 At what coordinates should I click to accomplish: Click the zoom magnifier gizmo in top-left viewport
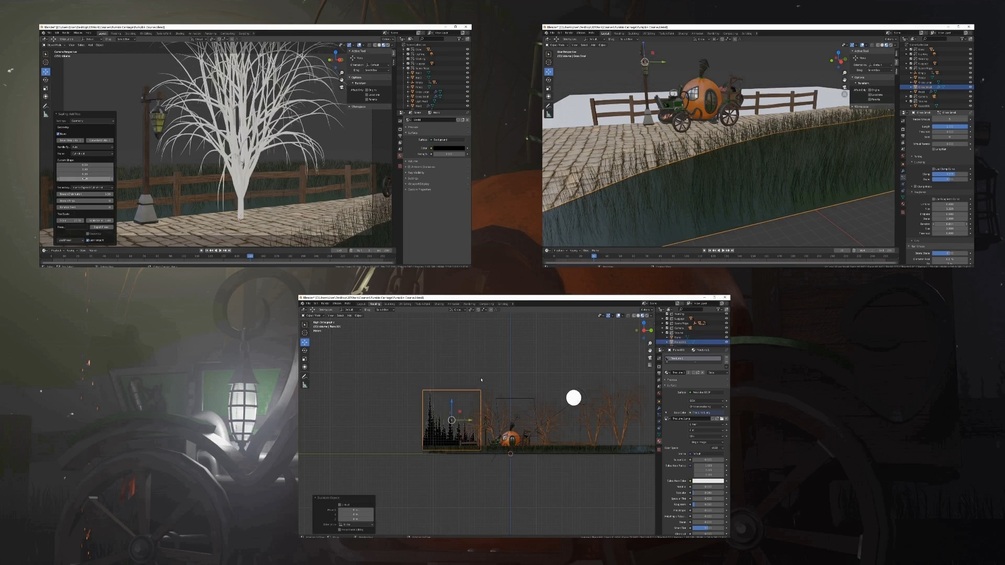click(x=342, y=72)
